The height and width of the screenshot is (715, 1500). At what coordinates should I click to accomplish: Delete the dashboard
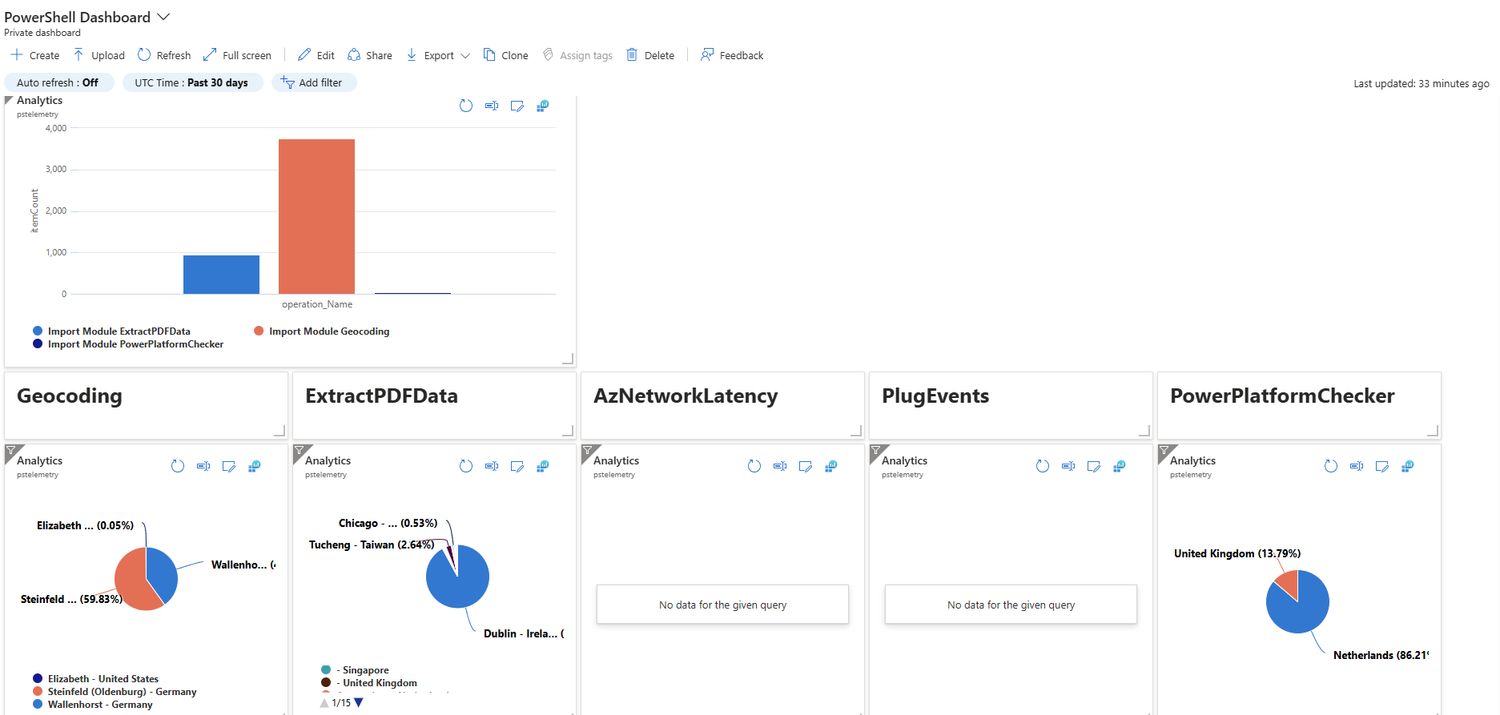tap(650, 55)
